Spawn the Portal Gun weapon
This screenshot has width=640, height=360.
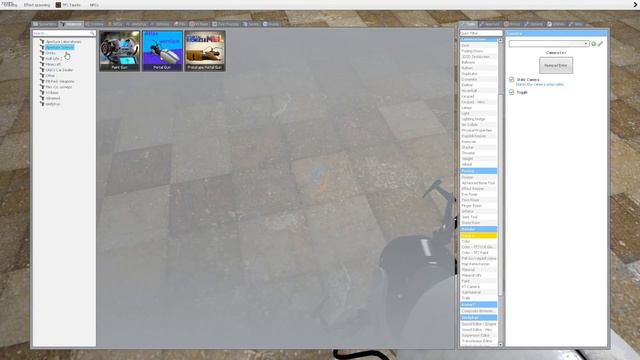[x=162, y=51]
